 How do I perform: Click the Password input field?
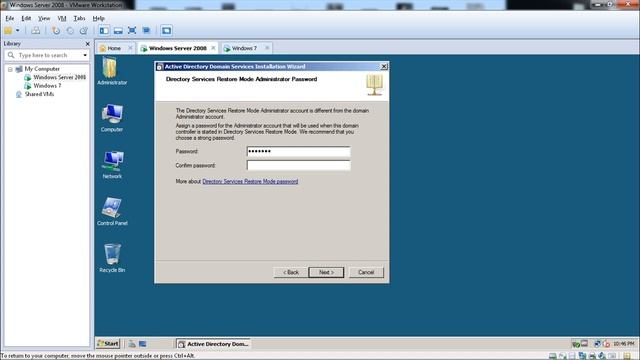(x=298, y=151)
